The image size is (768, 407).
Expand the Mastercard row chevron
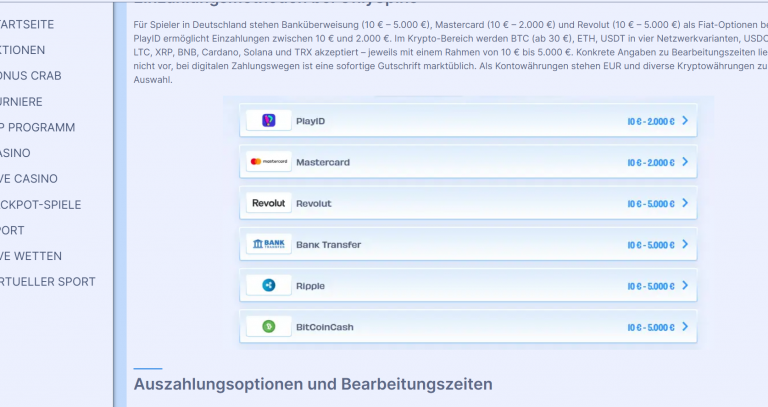pyautogui.click(x=685, y=162)
